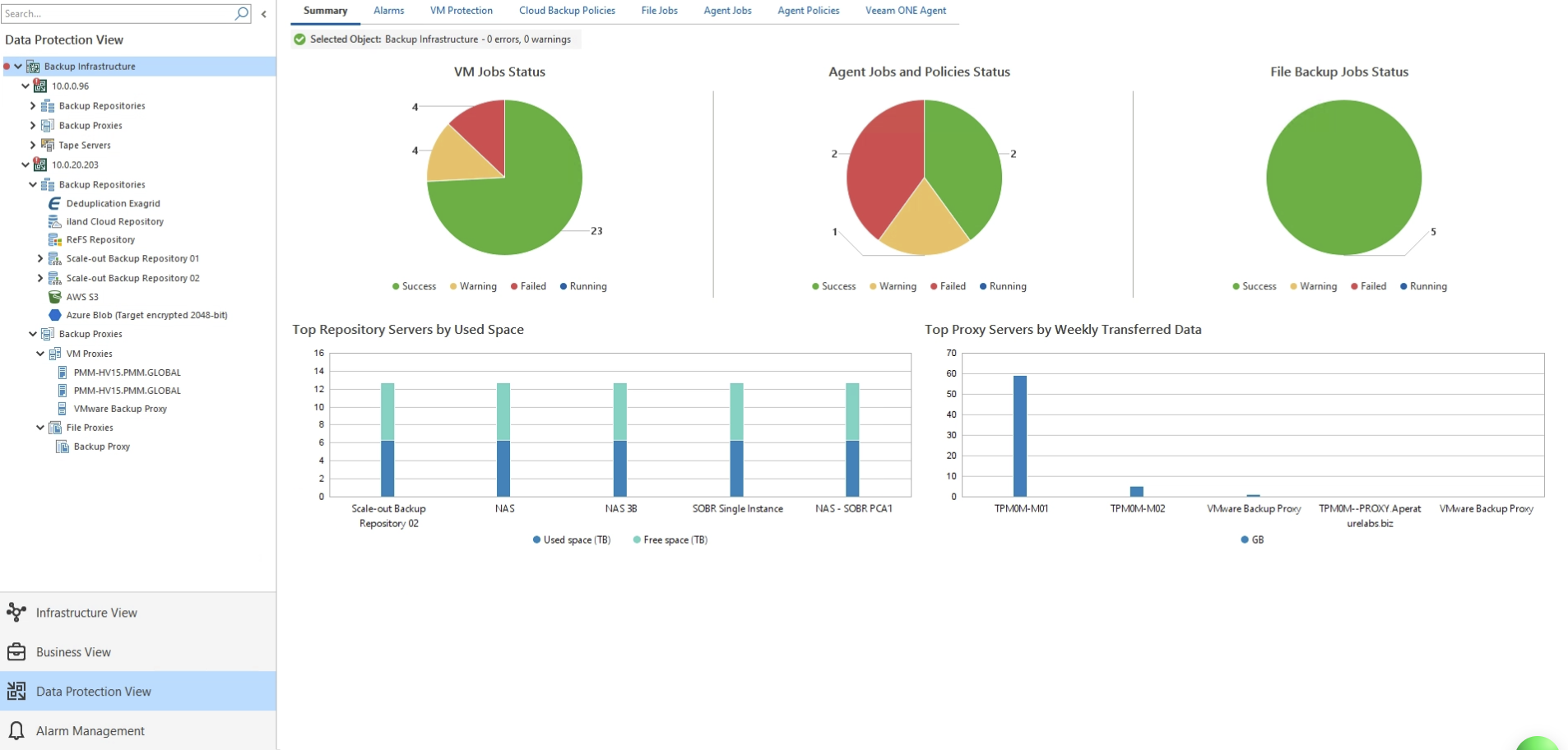Click the search magnifier icon
The width and height of the screenshot is (1568, 750).
pyautogui.click(x=242, y=13)
